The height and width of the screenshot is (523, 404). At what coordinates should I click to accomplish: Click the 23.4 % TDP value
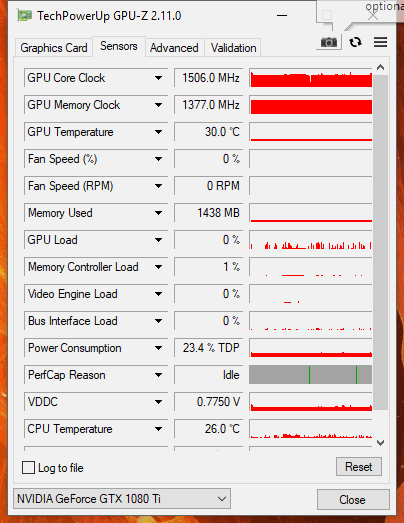(209, 348)
